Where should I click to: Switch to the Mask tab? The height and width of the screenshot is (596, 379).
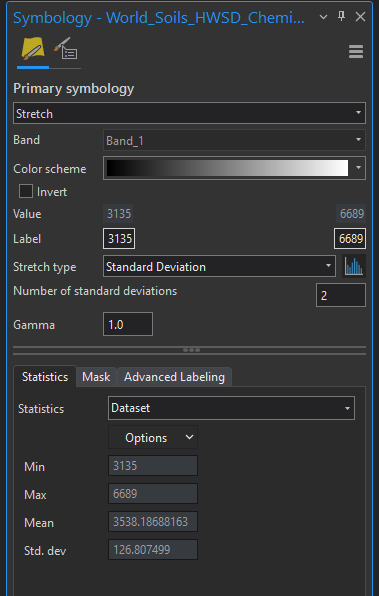[x=96, y=377]
